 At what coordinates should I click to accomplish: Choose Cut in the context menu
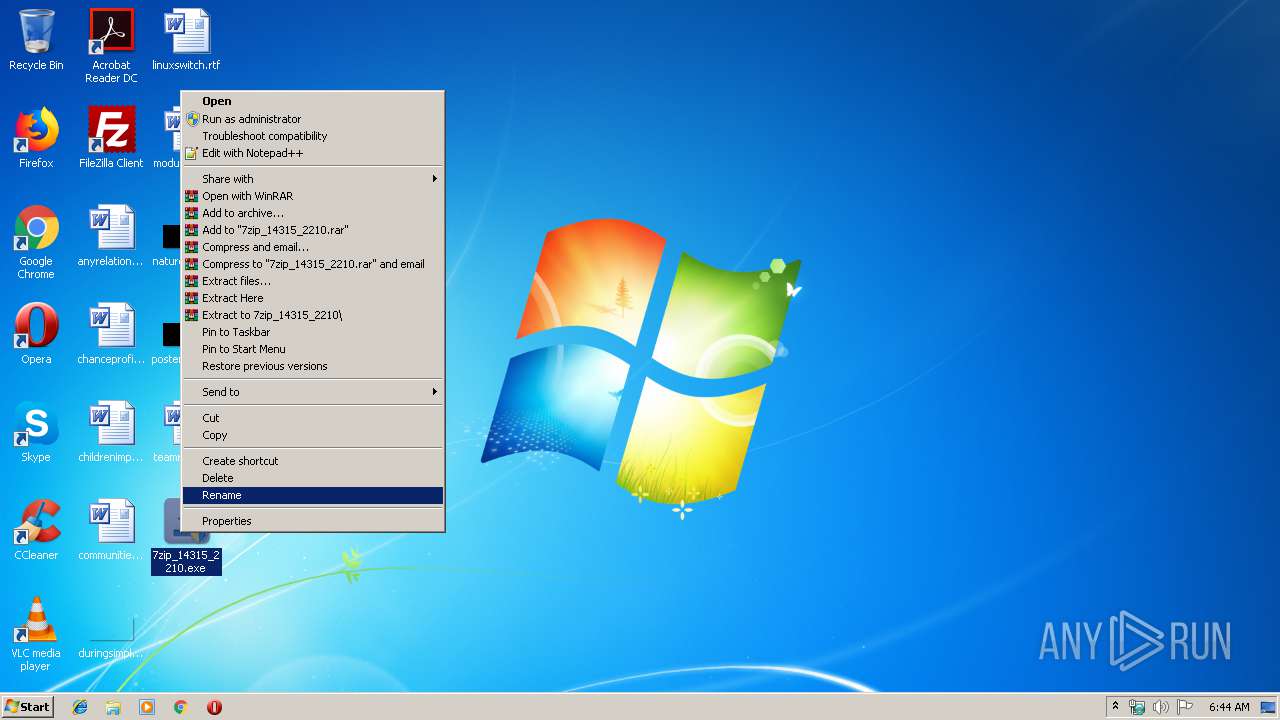312,418
